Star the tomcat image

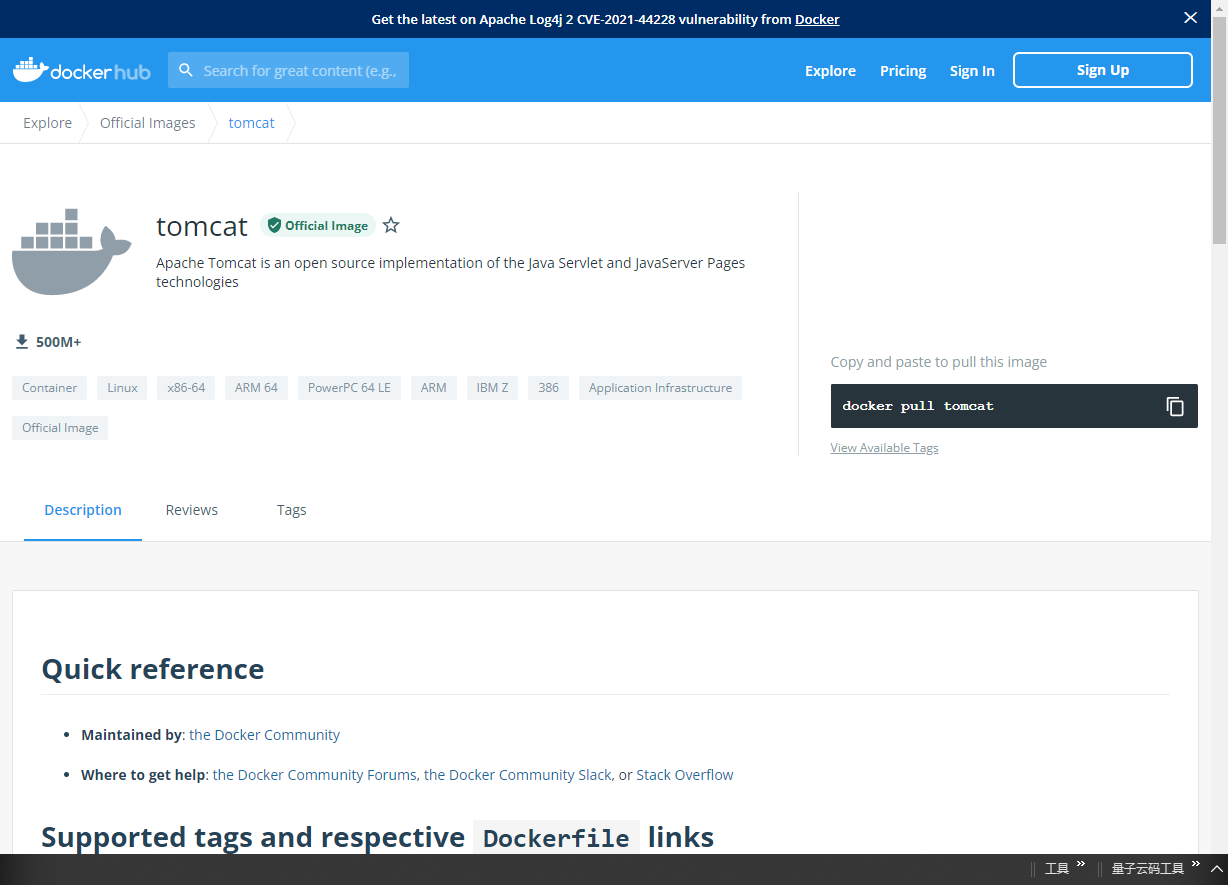tap(391, 225)
